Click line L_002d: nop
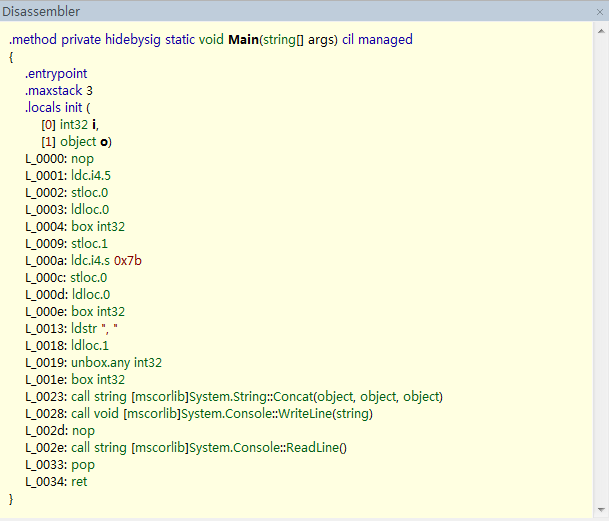Screen dimensions: 609x521 click(x=60, y=431)
